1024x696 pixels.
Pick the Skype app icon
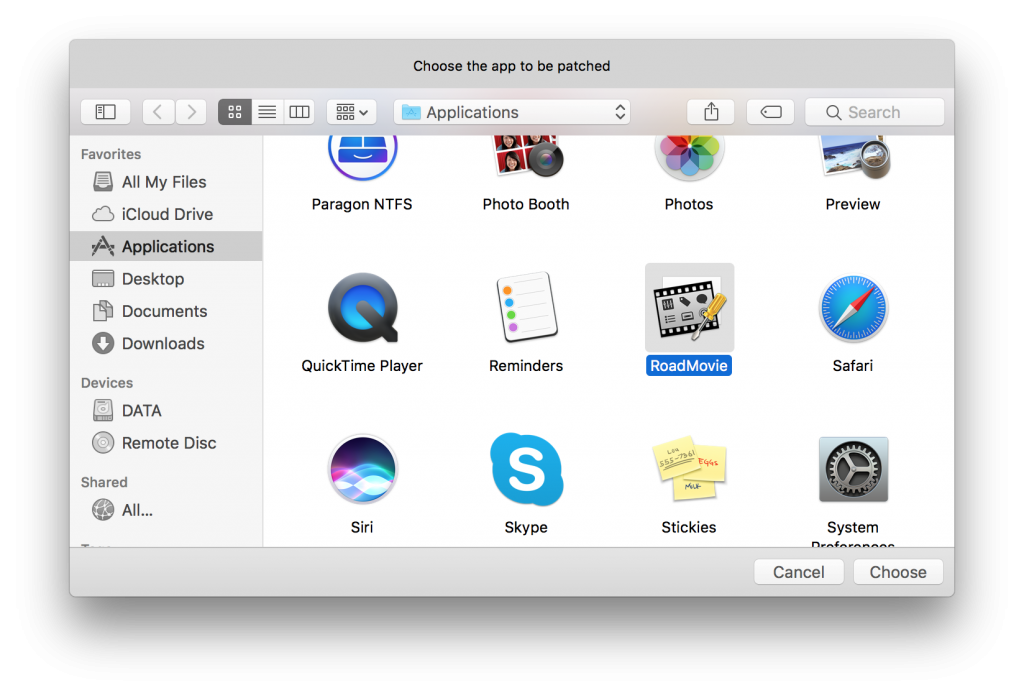pos(526,470)
